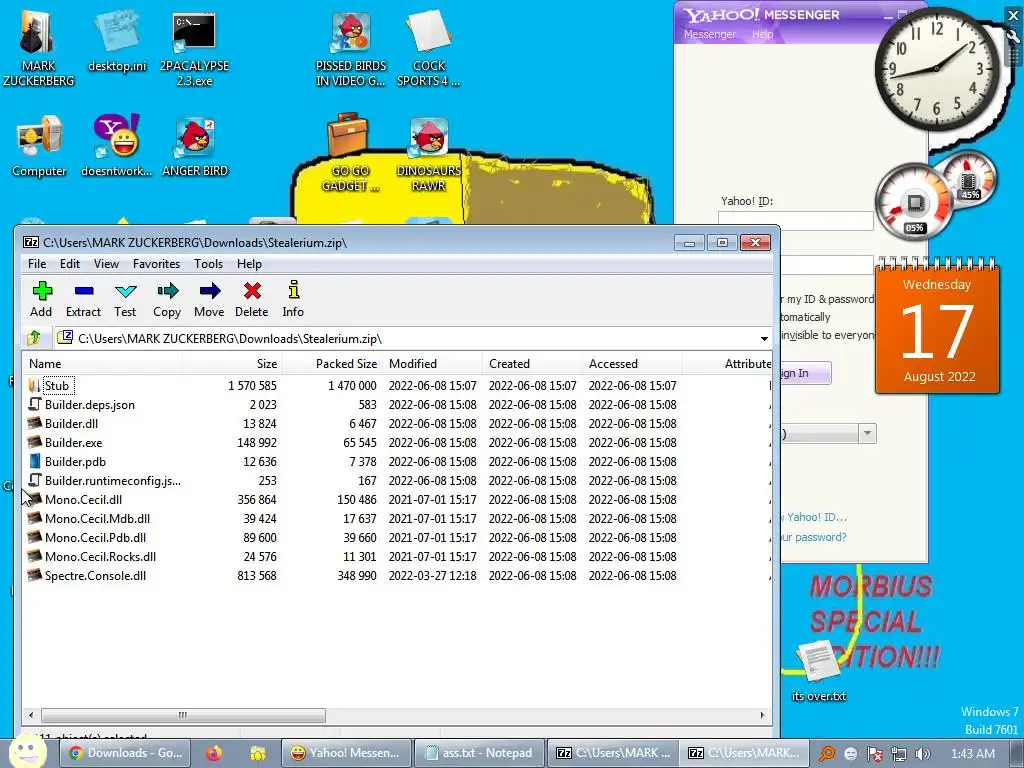The width and height of the screenshot is (1024, 768).
Task: Click the password help link in Yahoo Messenger
Action: tap(814, 537)
